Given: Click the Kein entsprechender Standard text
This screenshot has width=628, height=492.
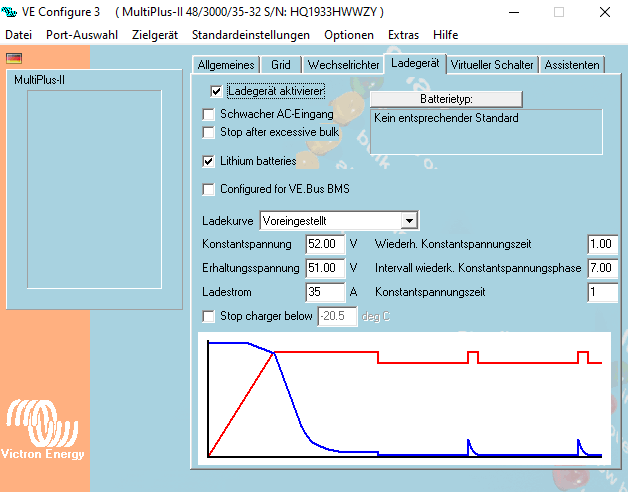Looking at the screenshot, I should (446, 118).
